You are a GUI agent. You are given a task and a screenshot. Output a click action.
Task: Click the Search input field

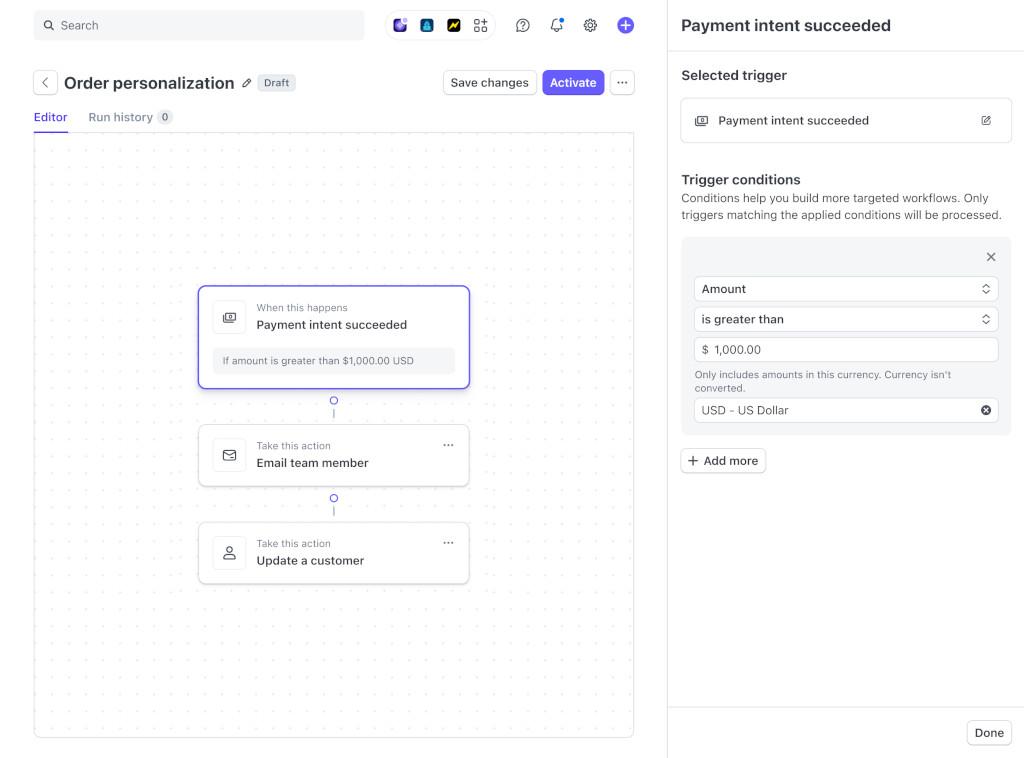coord(199,25)
